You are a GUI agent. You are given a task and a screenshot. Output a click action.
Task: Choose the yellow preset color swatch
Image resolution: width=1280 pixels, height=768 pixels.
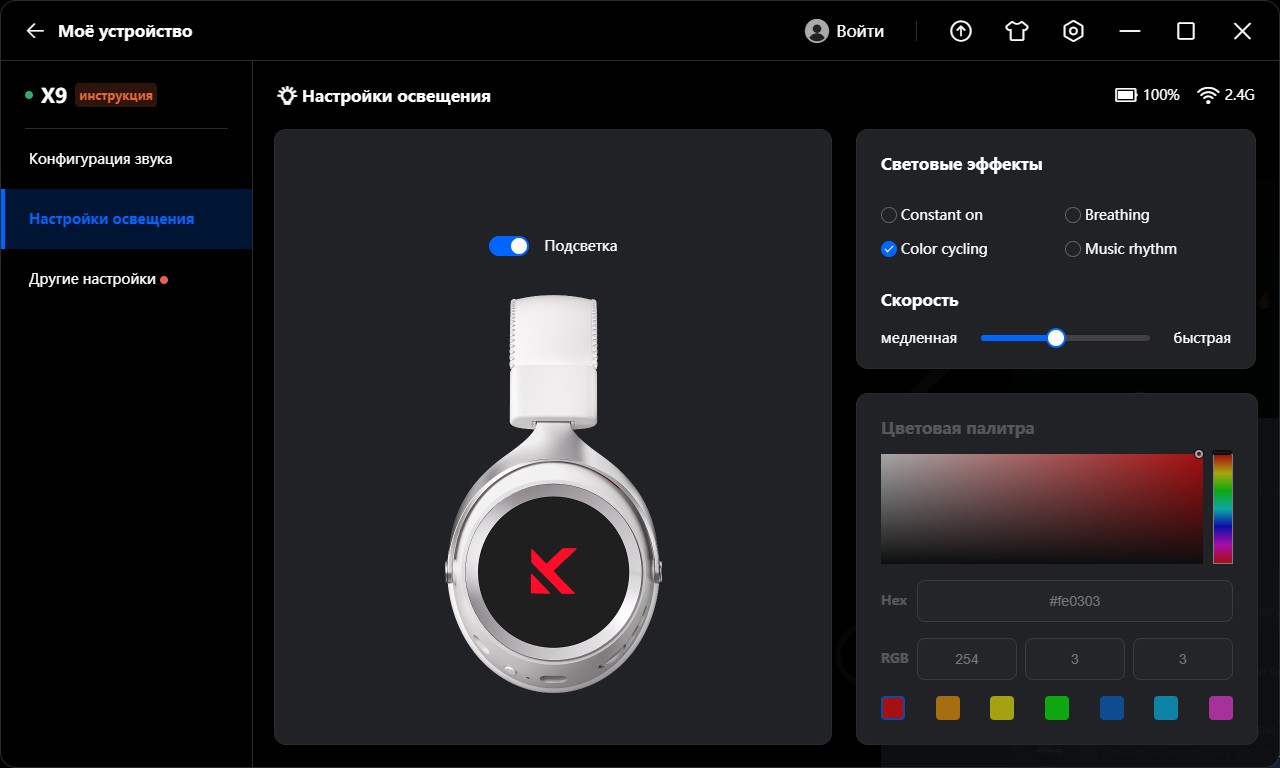tap(1002, 708)
